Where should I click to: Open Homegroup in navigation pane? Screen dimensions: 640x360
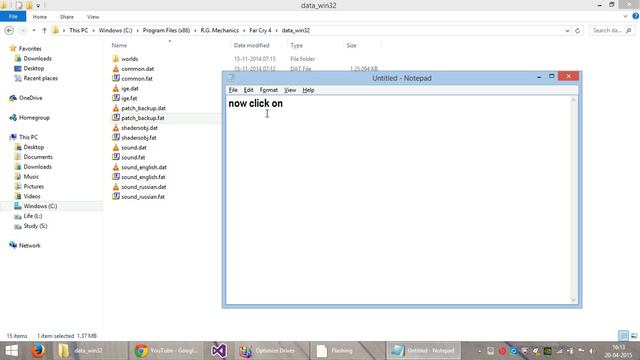coord(34,118)
